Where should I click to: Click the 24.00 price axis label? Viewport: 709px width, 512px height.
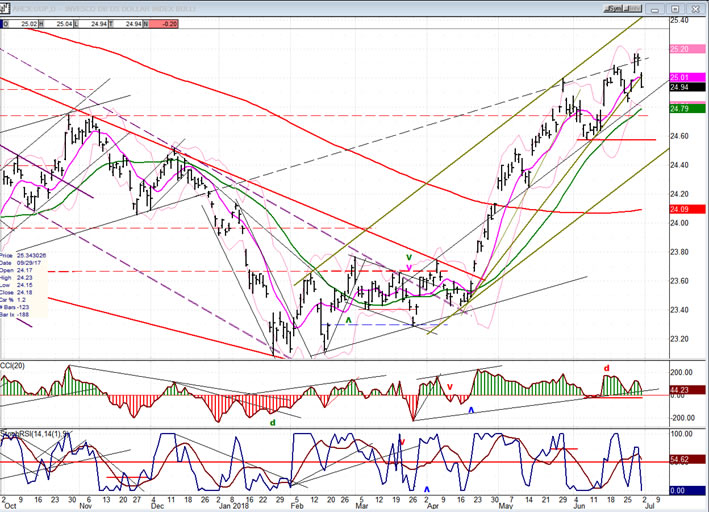coord(679,223)
